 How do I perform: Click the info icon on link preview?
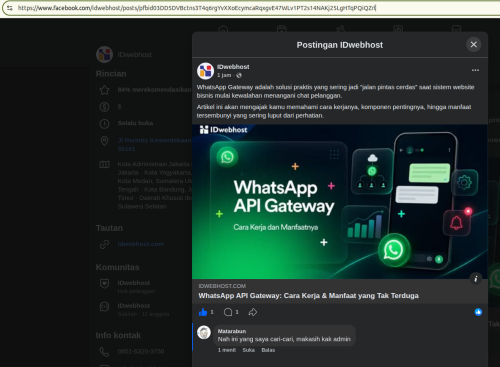coord(476,279)
